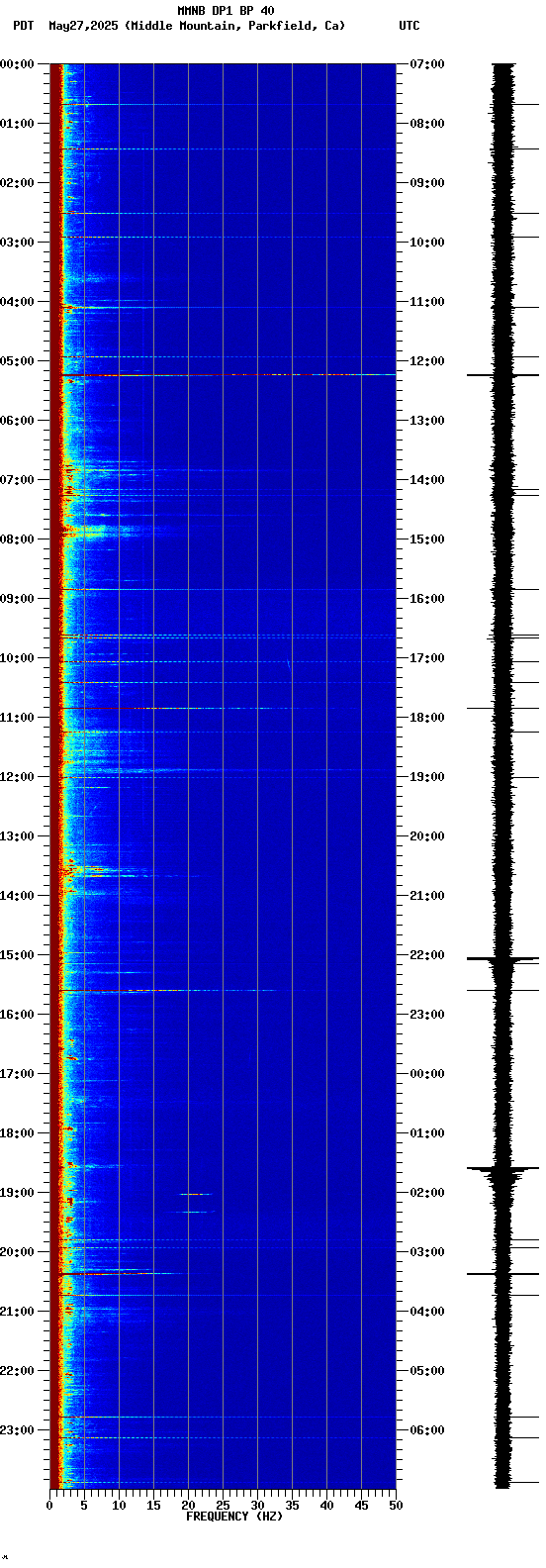This screenshot has height=1568, width=546.
Task: Click the plot title "MMNB DP1 BP 40"
Action: [x=226, y=11]
